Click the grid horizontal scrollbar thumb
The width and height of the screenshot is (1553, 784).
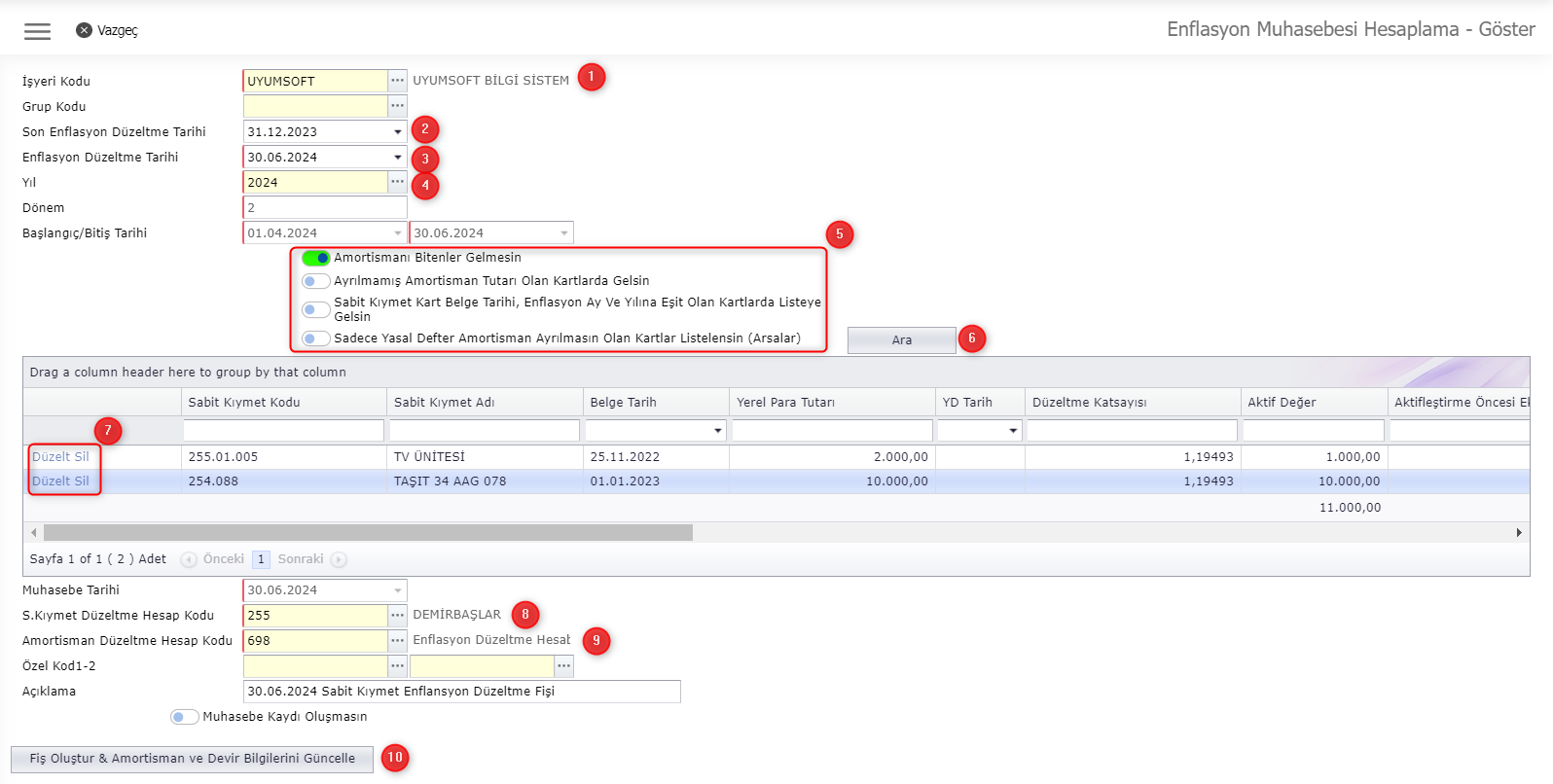click(368, 533)
